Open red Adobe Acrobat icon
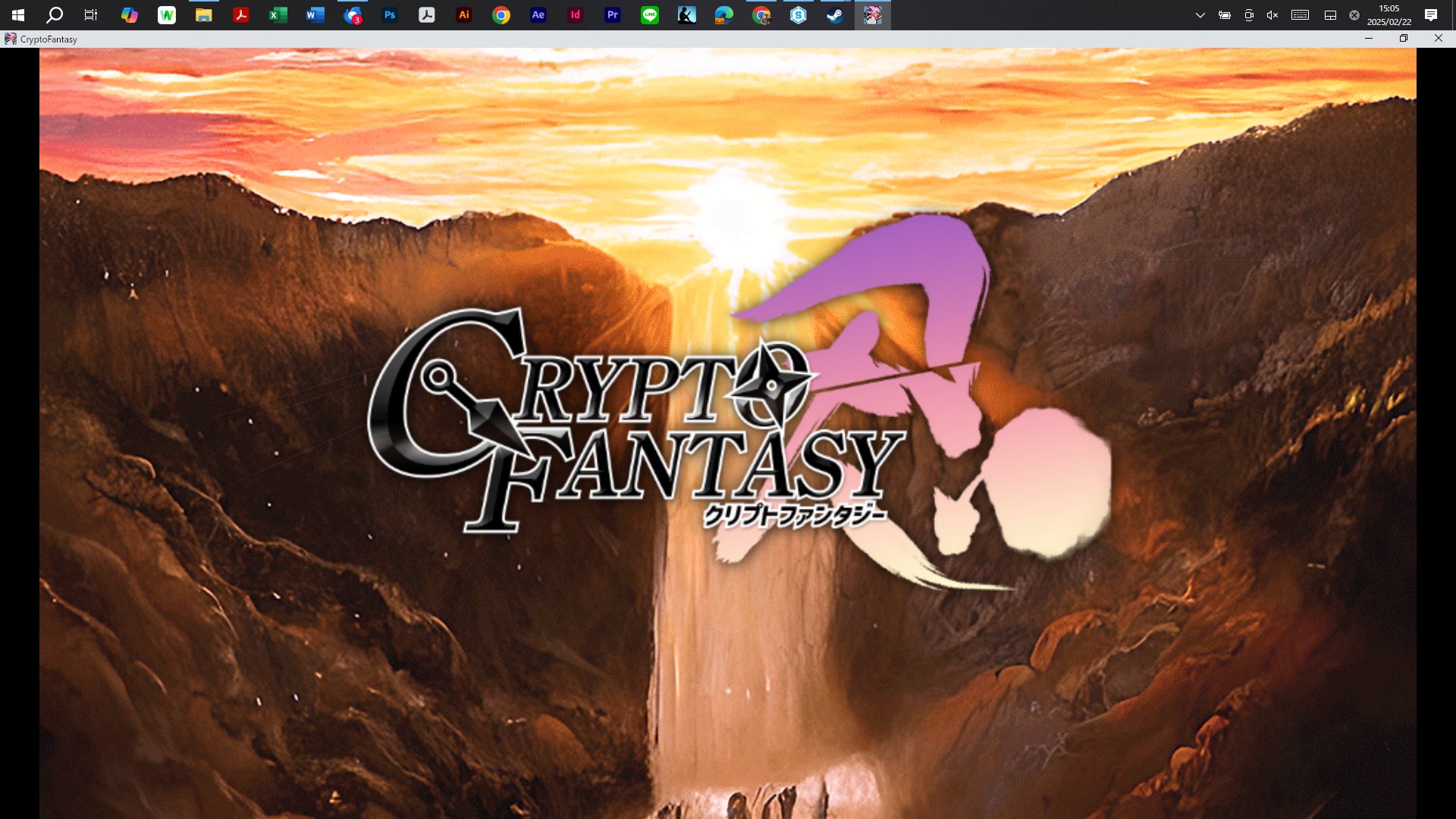This screenshot has width=1456, height=819. [x=241, y=15]
